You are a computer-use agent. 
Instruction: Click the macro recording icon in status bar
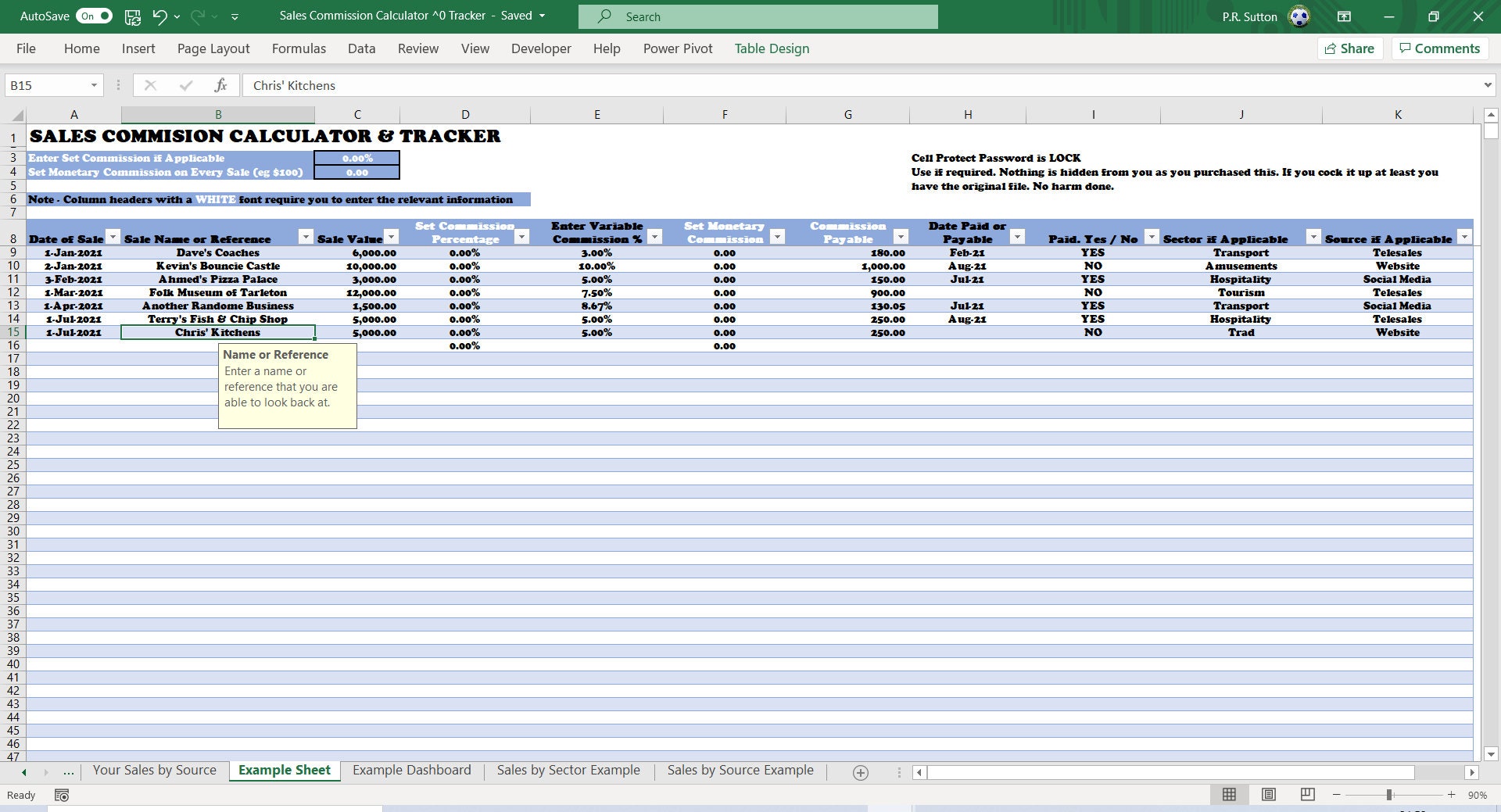pos(61,795)
